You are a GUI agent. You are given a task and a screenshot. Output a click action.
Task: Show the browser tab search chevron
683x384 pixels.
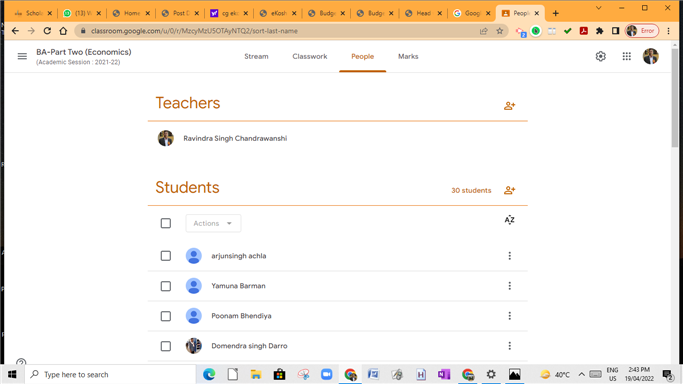(x=598, y=8)
